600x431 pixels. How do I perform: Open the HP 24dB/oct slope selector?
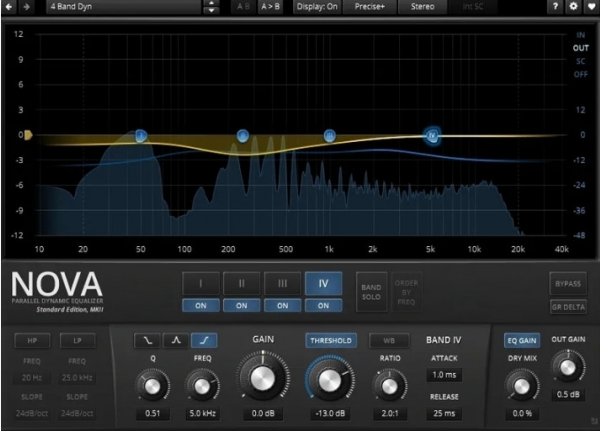click(x=32, y=413)
